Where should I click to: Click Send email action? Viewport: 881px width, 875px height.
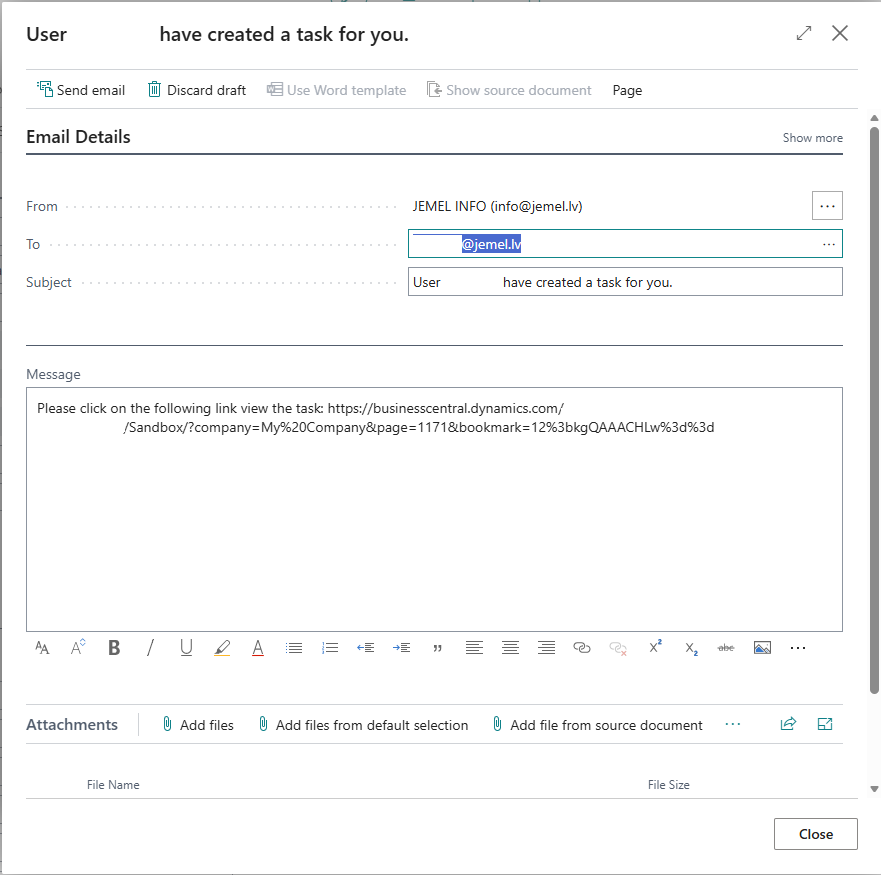pyautogui.click(x=81, y=90)
